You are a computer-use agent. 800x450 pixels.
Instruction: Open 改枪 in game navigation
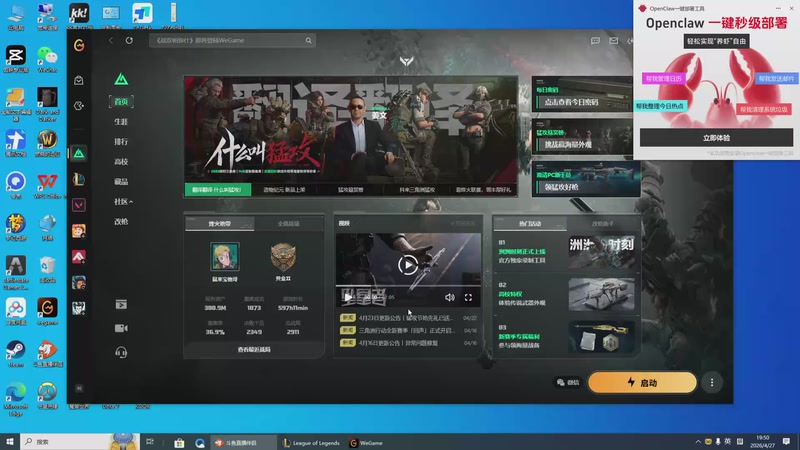click(x=121, y=221)
